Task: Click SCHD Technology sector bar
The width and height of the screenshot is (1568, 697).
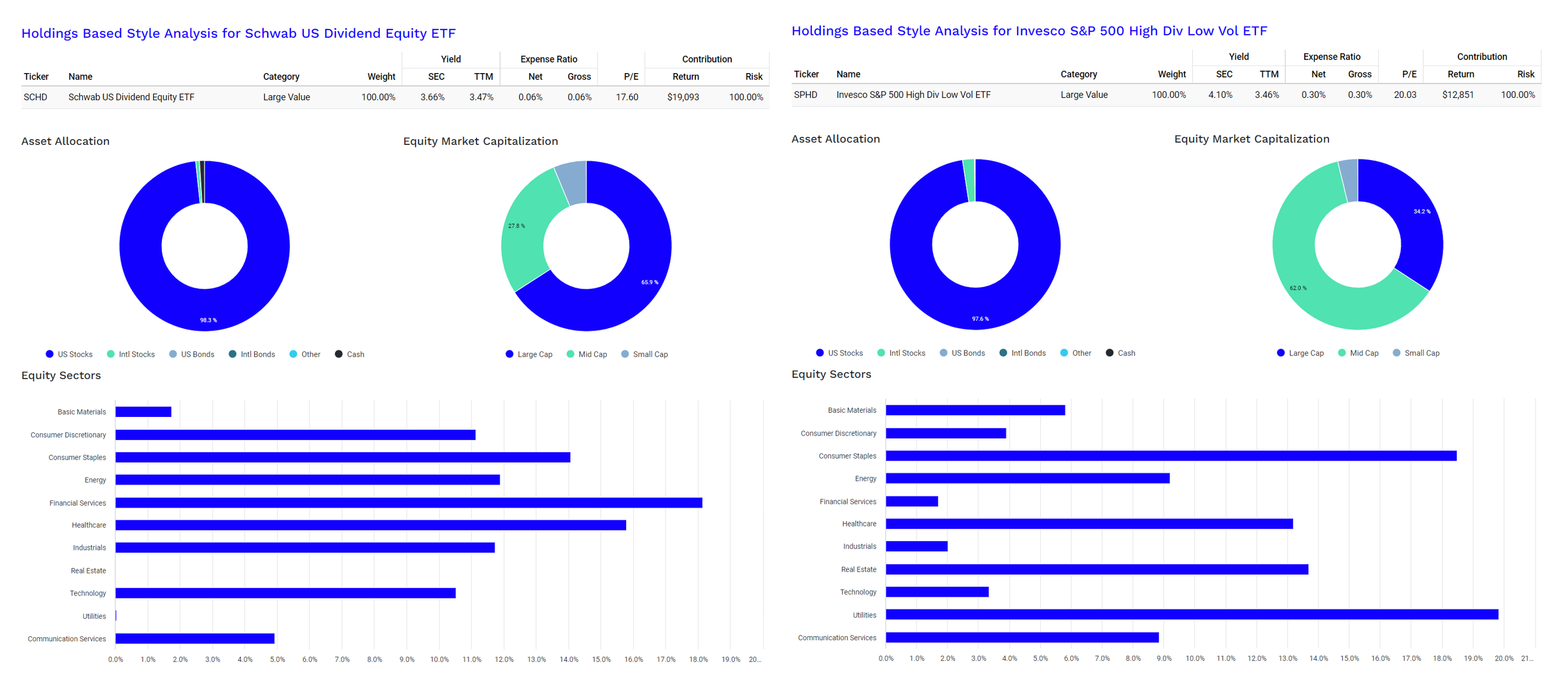Action: [285, 594]
